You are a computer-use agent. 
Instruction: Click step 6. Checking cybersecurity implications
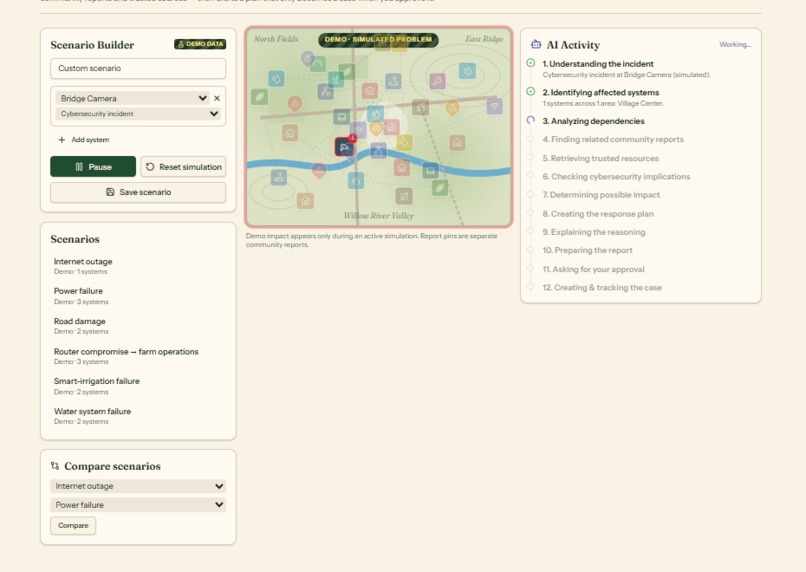(x=616, y=176)
